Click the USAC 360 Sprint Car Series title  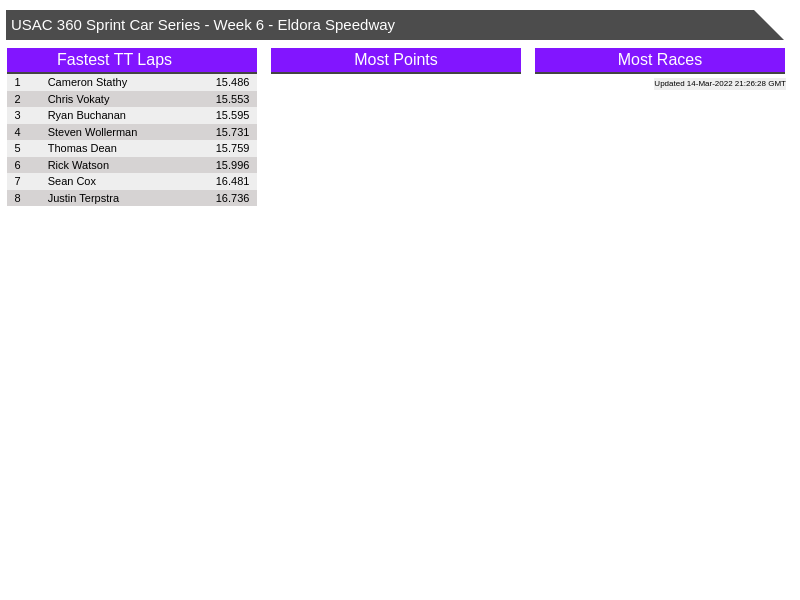203,25
